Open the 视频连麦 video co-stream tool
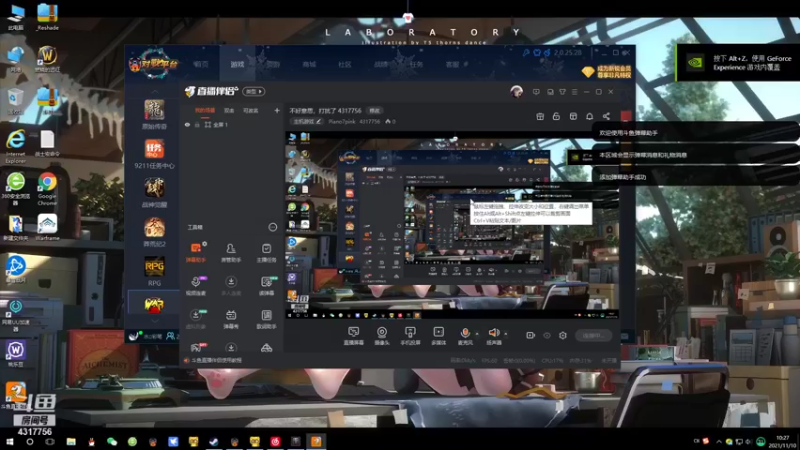 point(195,286)
